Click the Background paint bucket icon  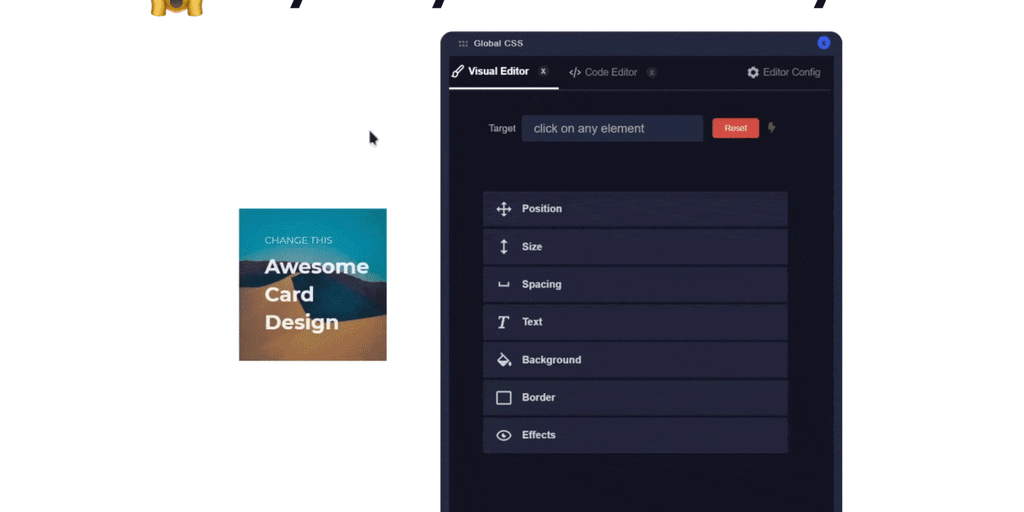[x=504, y=360]
